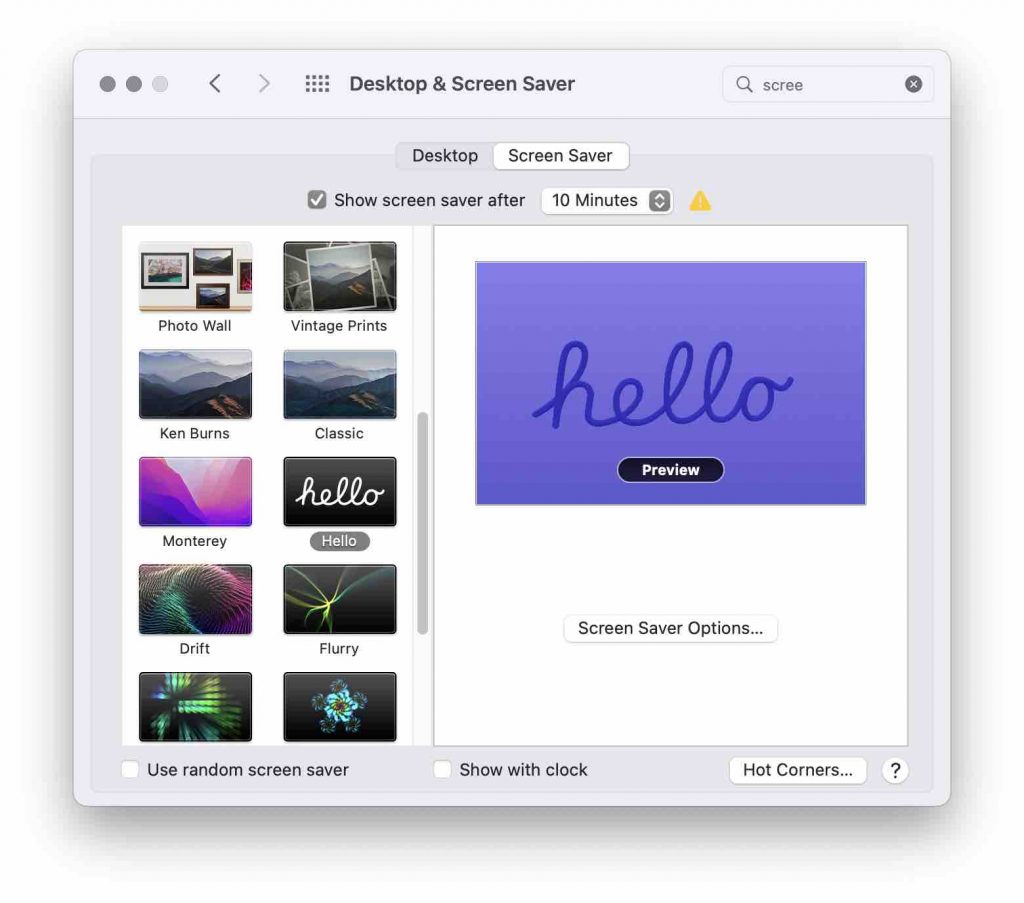
Task: Click the 'Ken Burns' label text
Action: point(195,434)
